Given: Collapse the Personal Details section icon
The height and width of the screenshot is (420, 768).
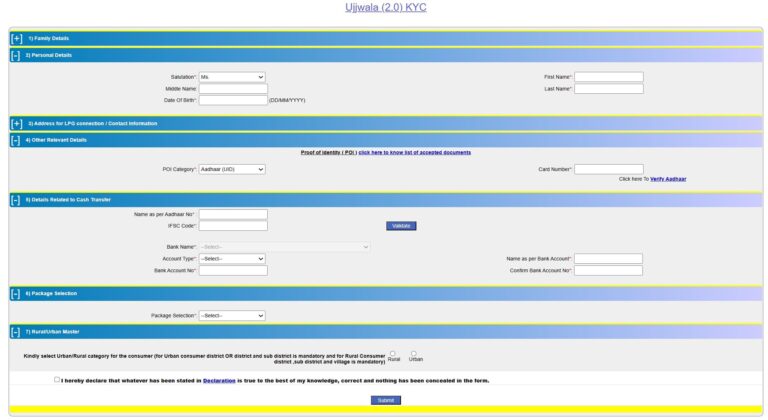Looking at the screenshot, I should (x=16, y=55).
